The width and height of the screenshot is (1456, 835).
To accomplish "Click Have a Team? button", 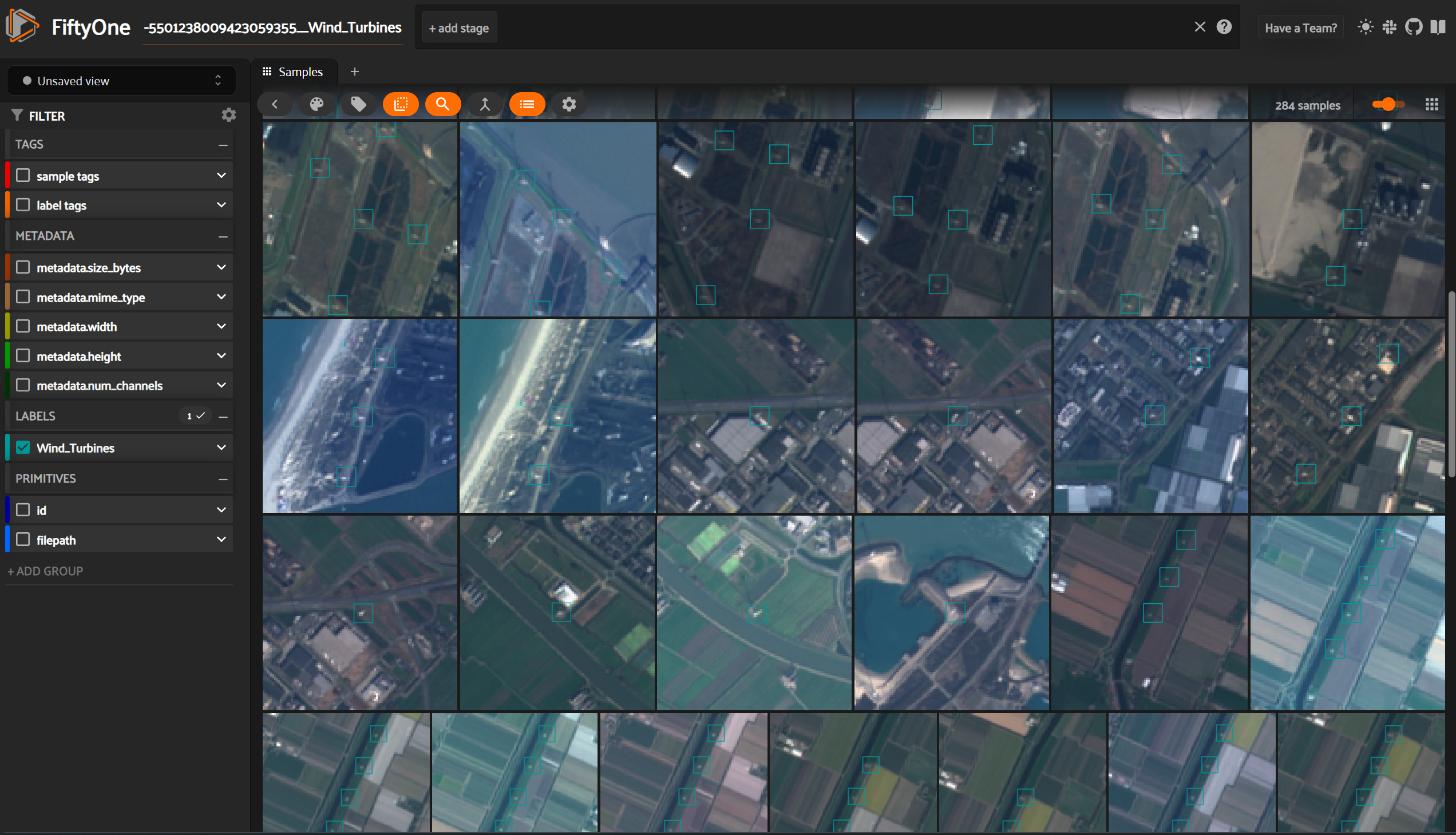I will tap(1300, 27).
